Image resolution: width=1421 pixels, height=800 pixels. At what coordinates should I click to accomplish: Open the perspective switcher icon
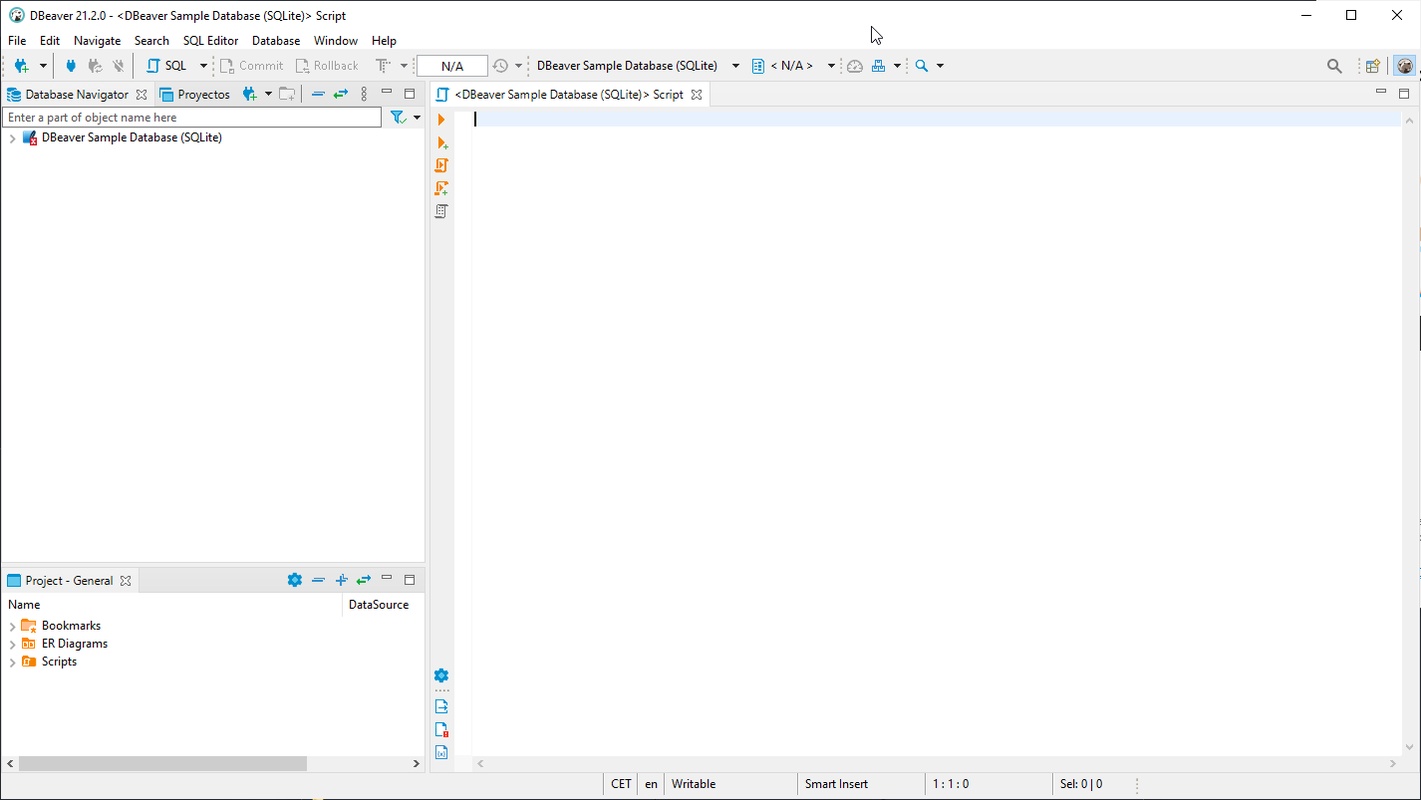click(x=1373, y=66)
